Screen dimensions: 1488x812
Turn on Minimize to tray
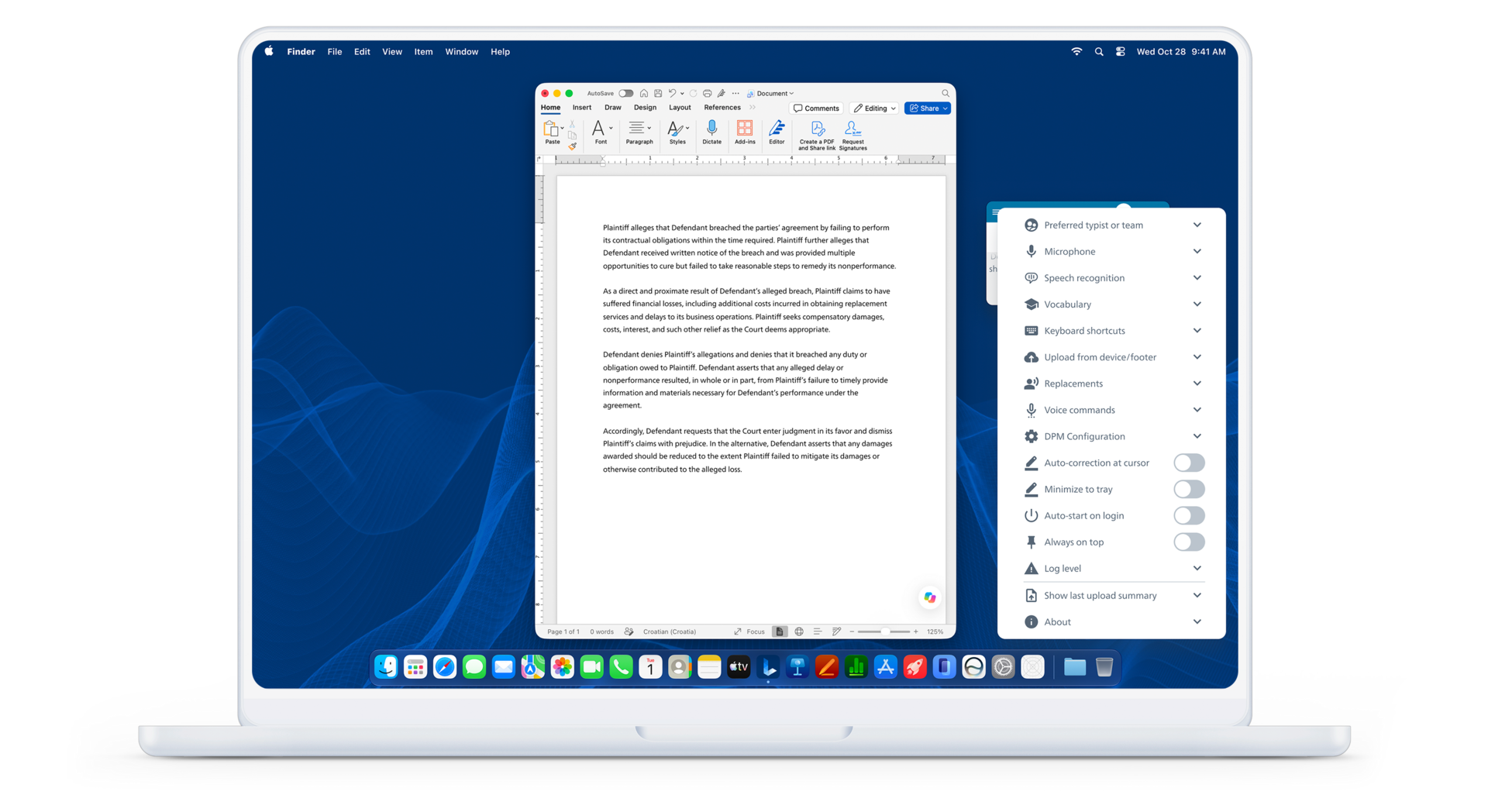coord(1189,489)
